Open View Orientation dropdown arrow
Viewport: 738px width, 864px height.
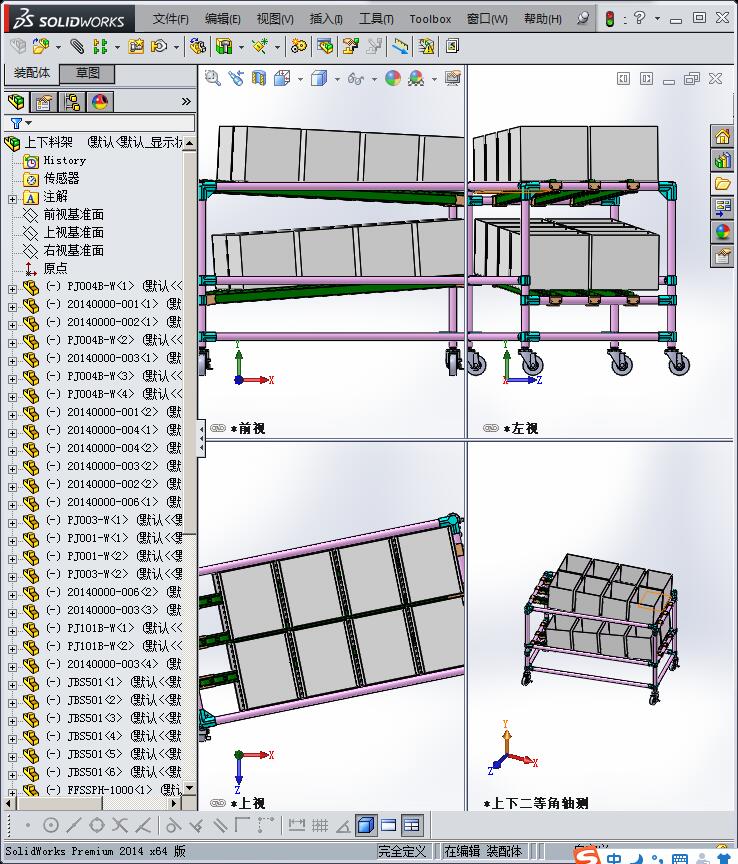300,79
